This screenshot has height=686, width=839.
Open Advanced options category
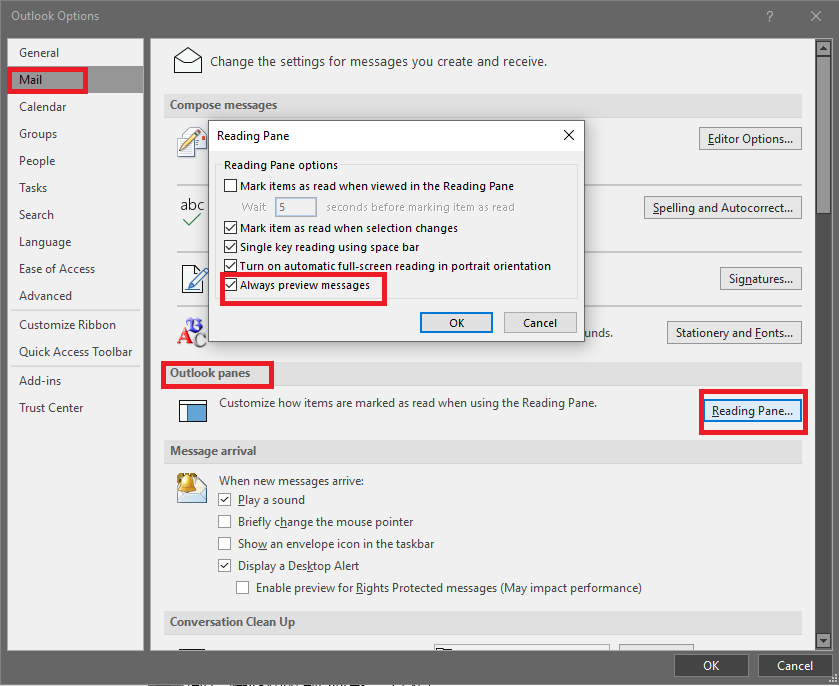click(x=75, y=296)
